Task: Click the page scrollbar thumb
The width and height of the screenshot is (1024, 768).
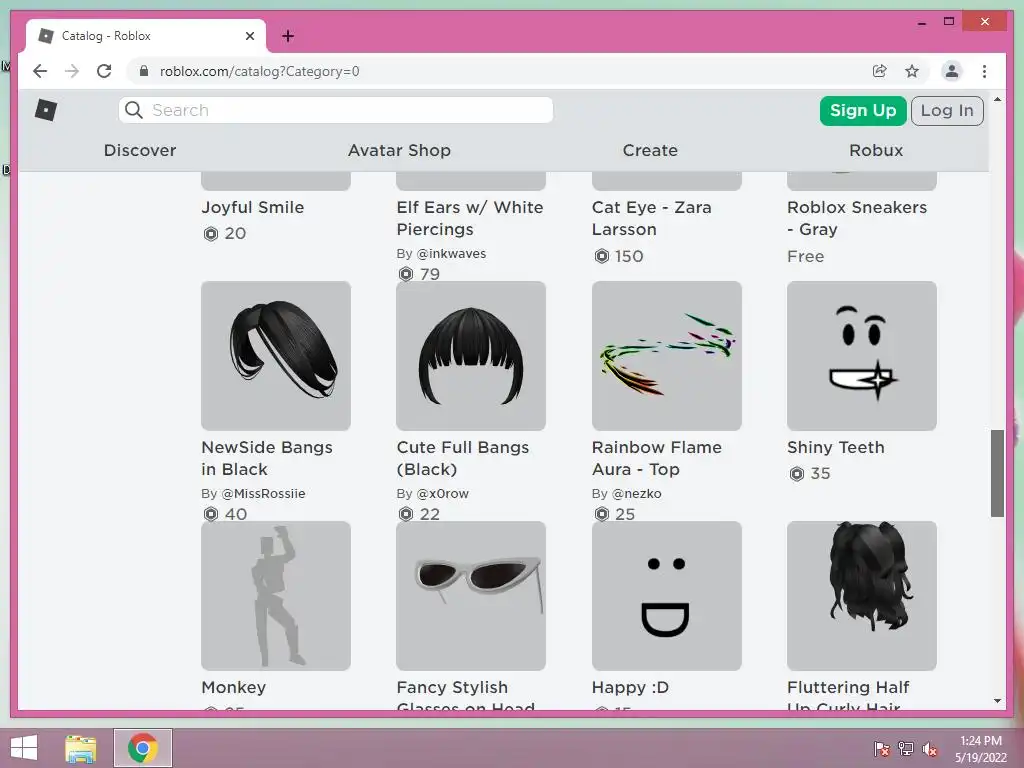Action: (x=997, y=473)
